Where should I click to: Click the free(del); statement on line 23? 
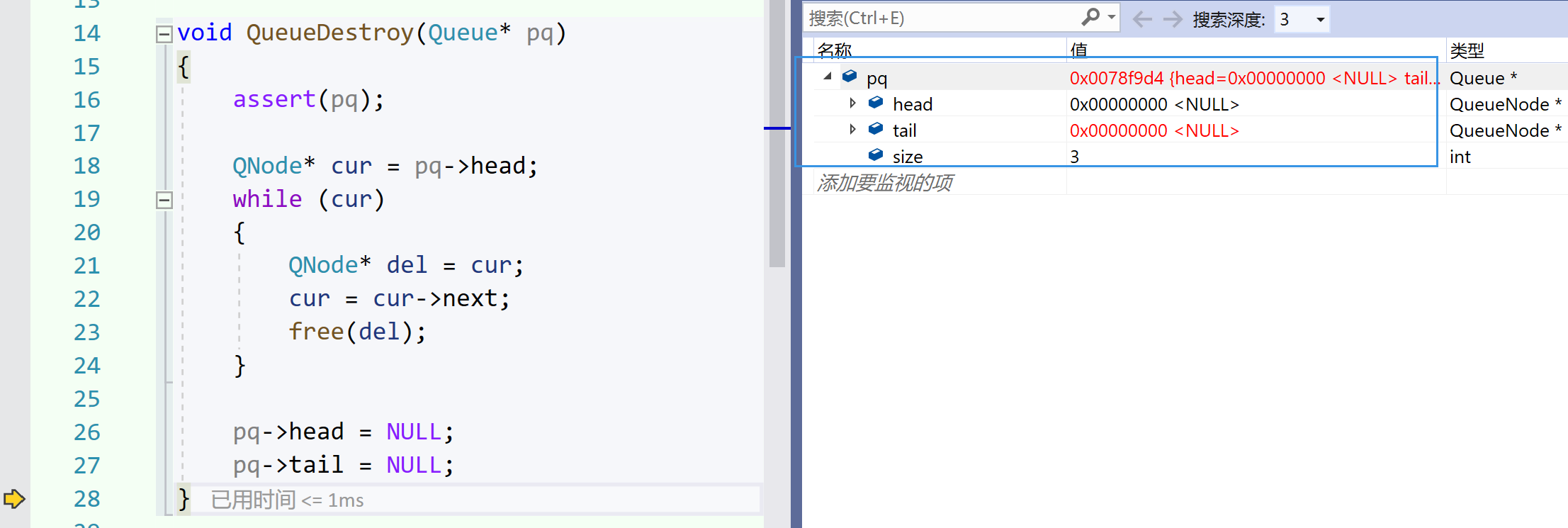(x=357, y=332)
